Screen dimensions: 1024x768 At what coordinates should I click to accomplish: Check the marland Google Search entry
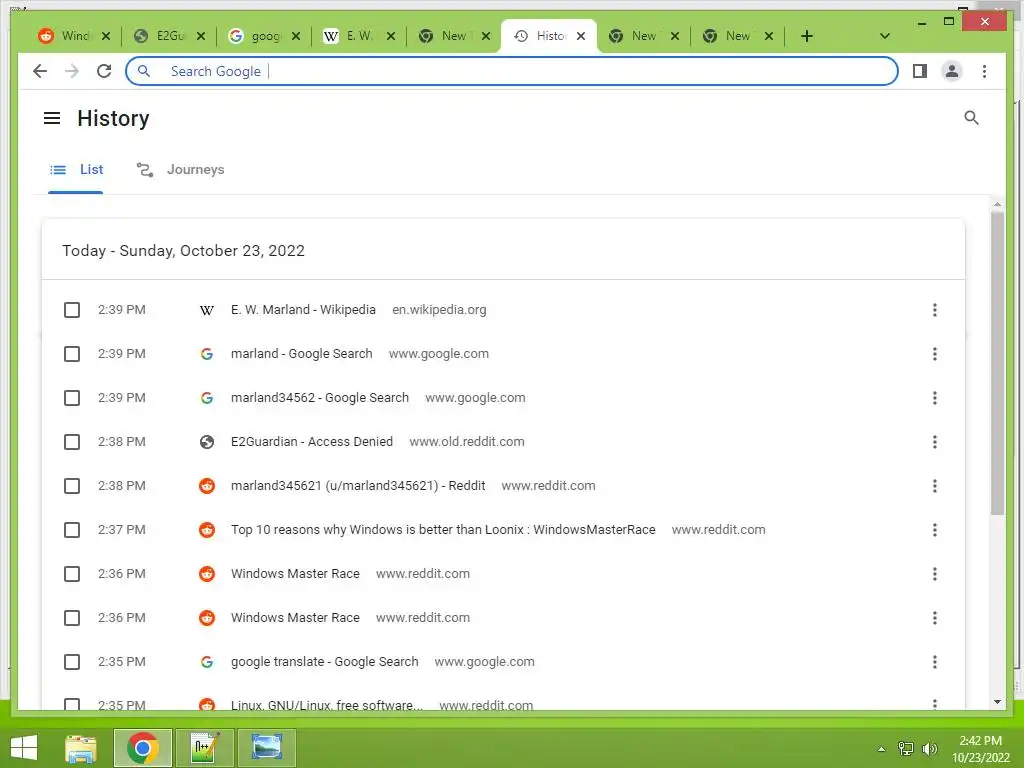point(72,354)
